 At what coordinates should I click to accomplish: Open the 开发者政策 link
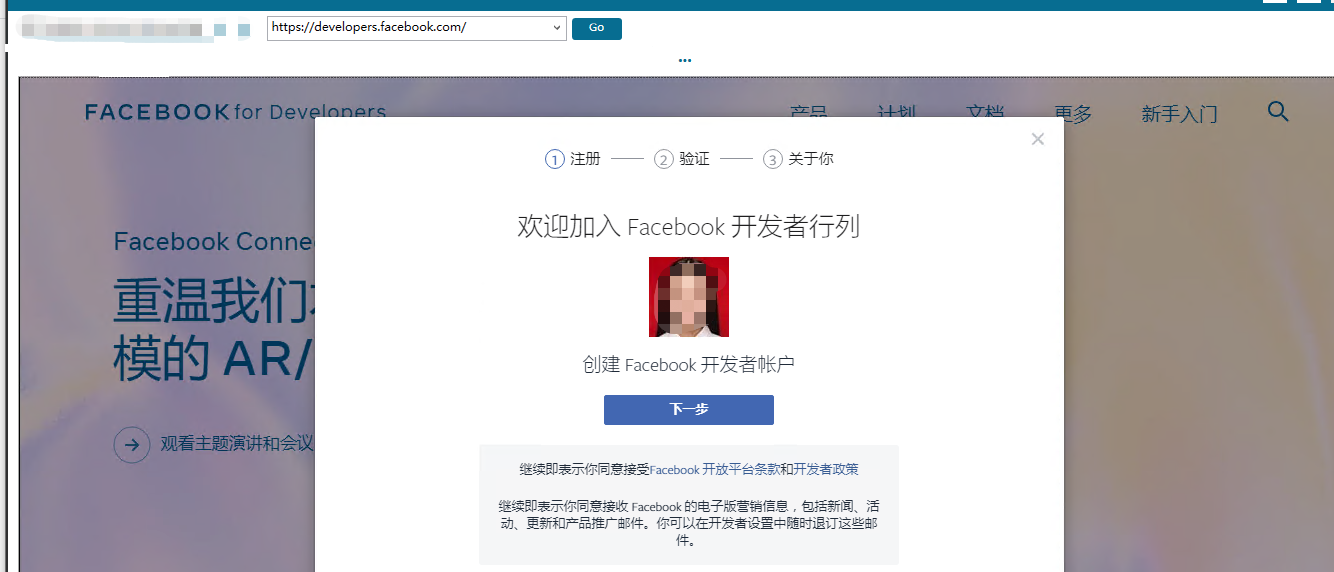point(826,469)
